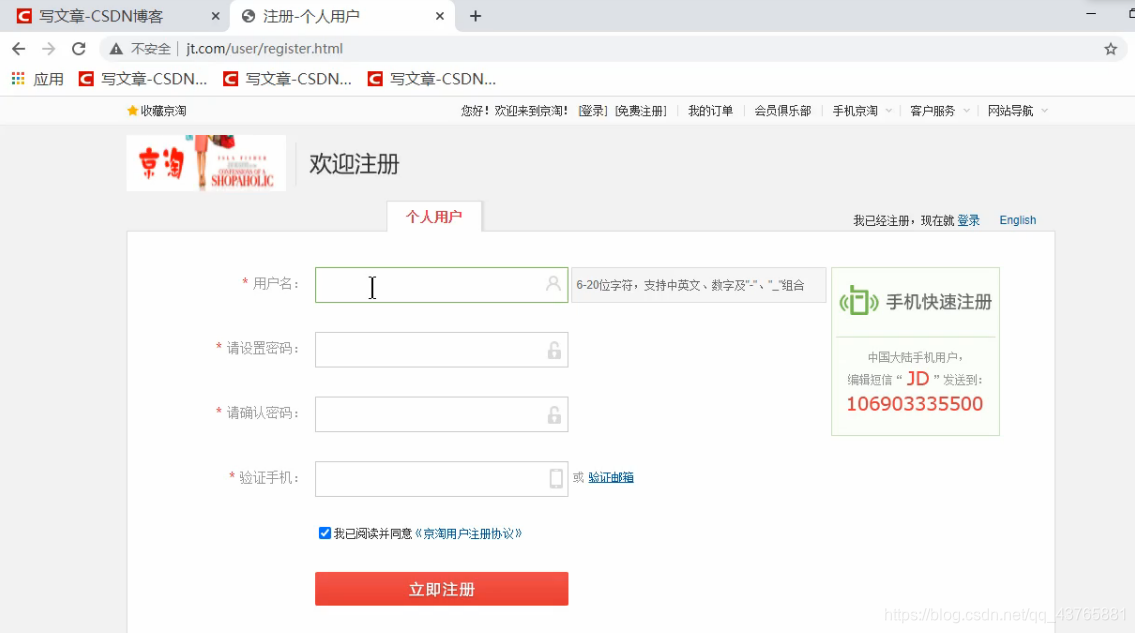This screenshot has width=1135, height=633.
Task: Open 京淘用户注册协议 link
Action: tap(468, 534)
